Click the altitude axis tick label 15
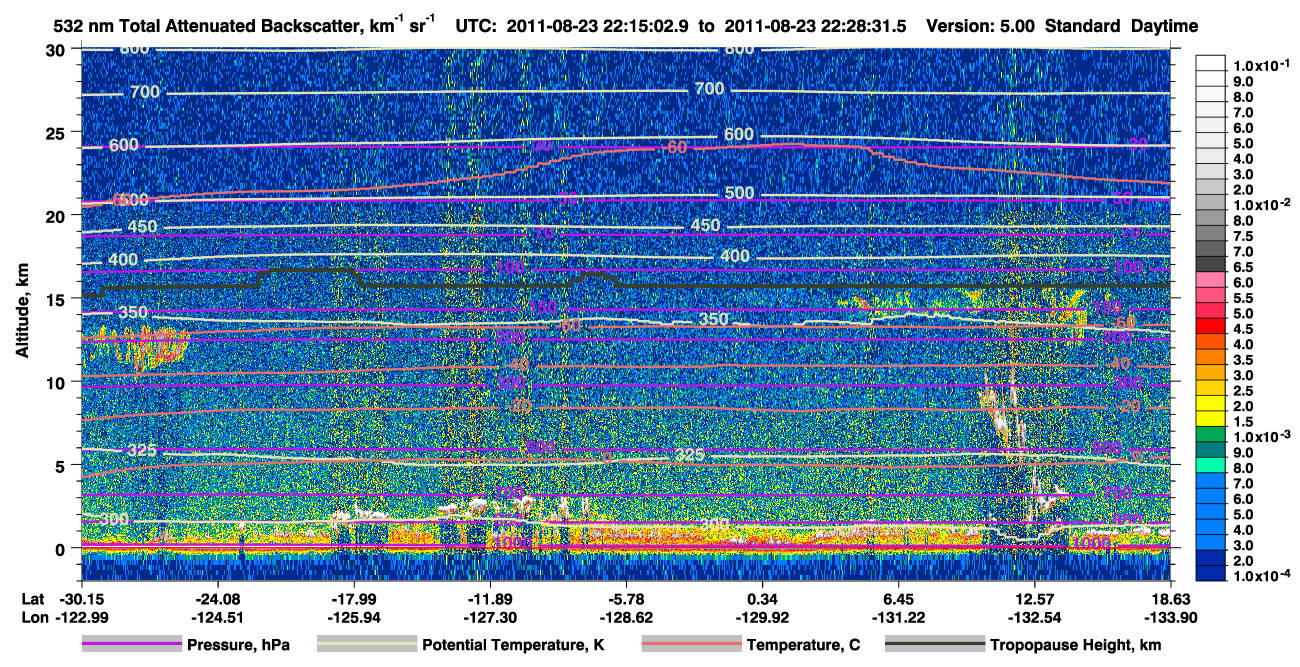Screen dimensions: 1300x667 click(58, 299)
